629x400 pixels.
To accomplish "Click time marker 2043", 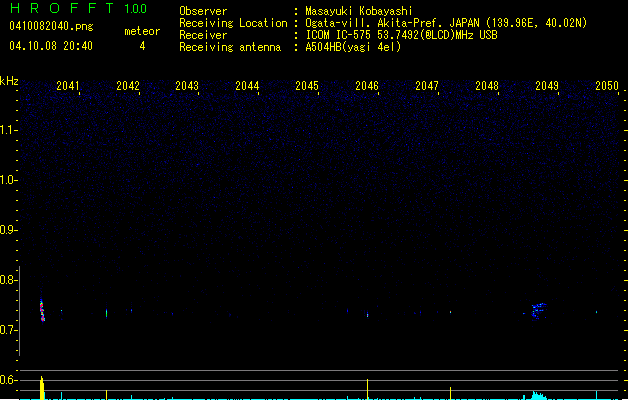I will click(x=187, y=86).
